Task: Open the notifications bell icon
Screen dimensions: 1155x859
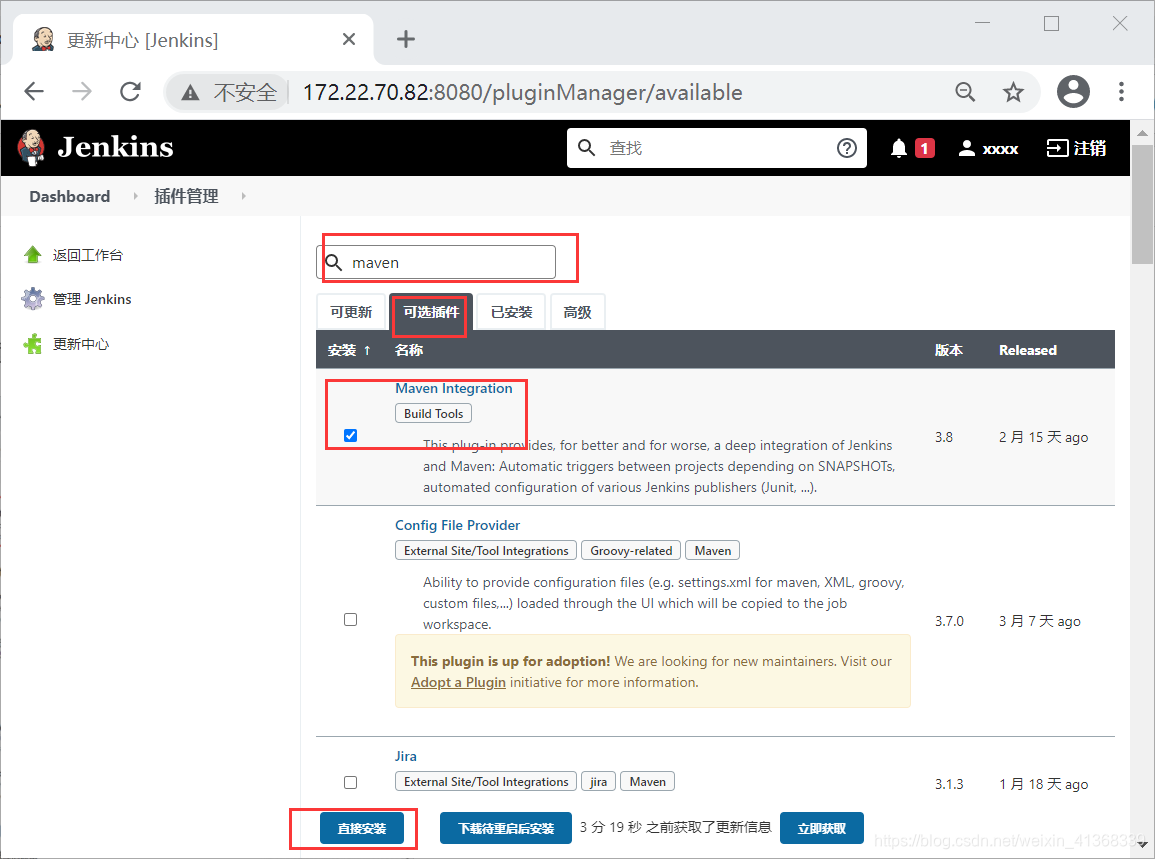Action: click(x=899, y=148)
